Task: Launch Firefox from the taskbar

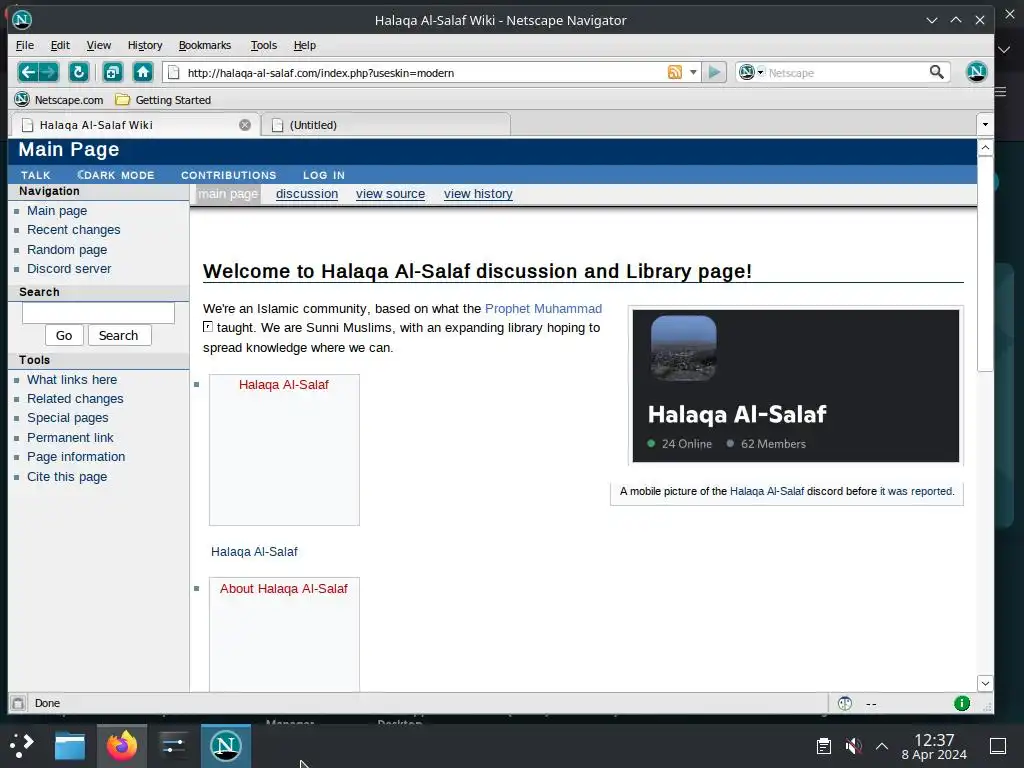Action: pos(122,746)
